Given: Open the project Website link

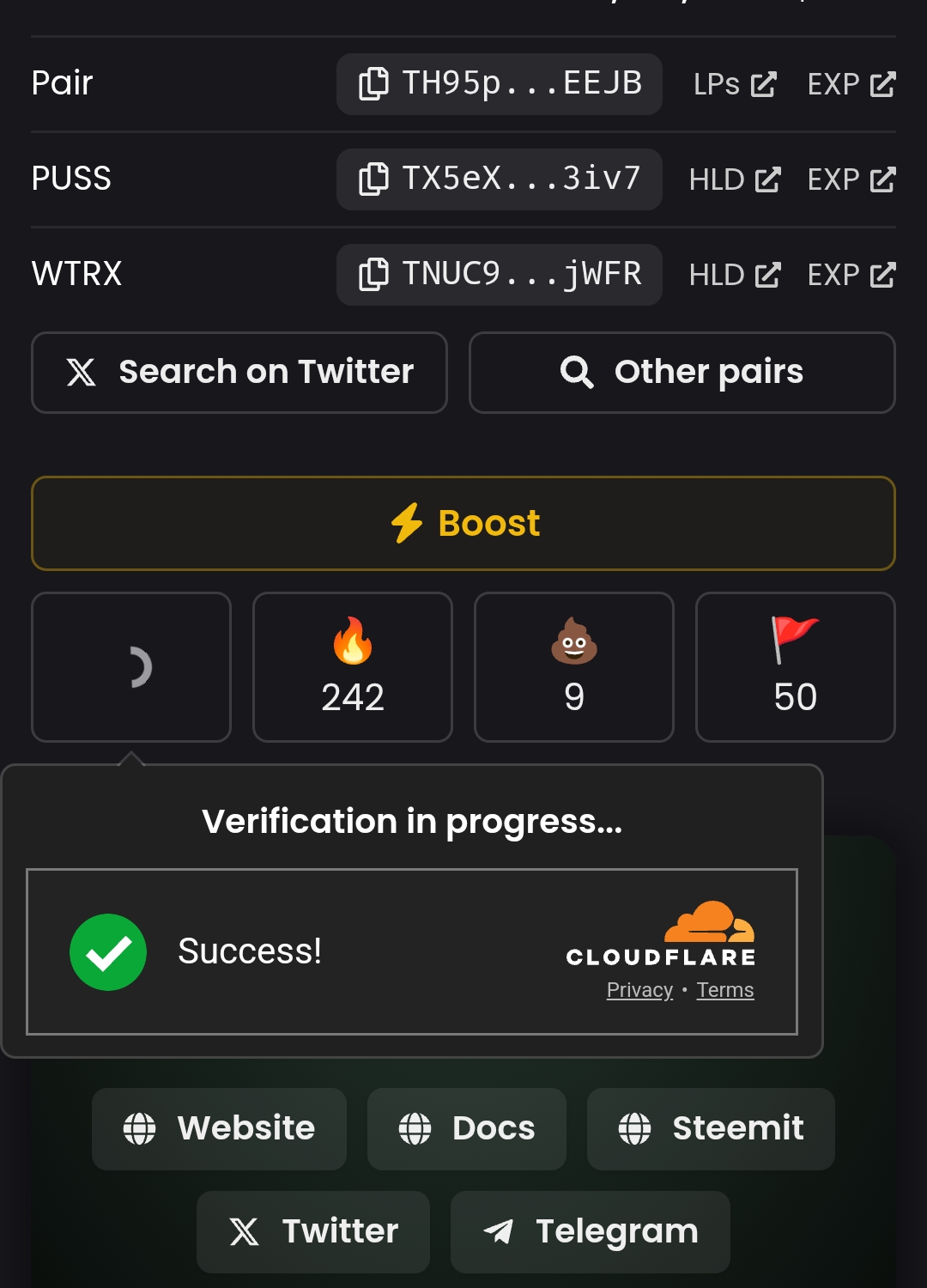Looking at the screenshot, I should click(x=219, y=1129).
